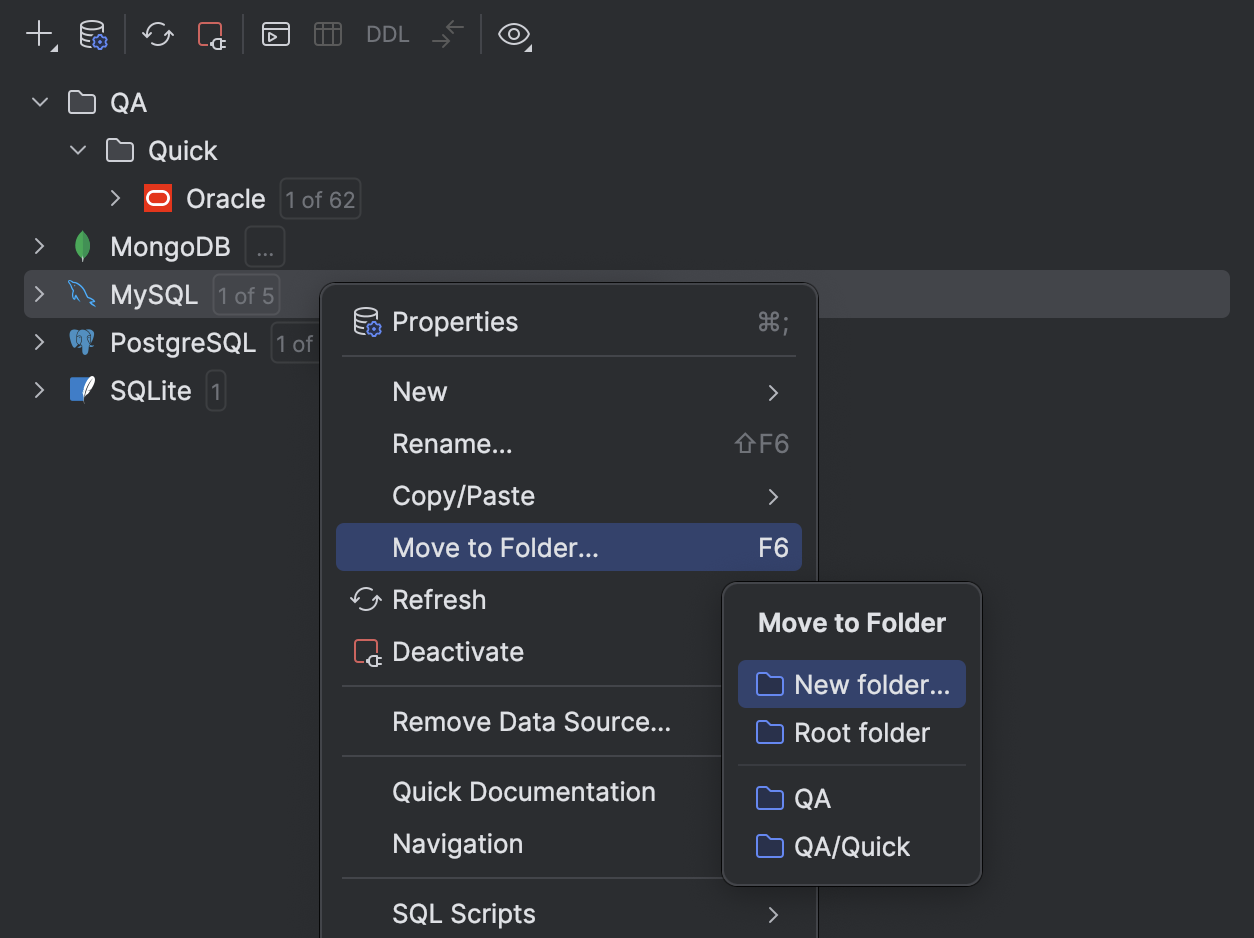Select New folder in Move to Folder popup

tap(851, 684)
